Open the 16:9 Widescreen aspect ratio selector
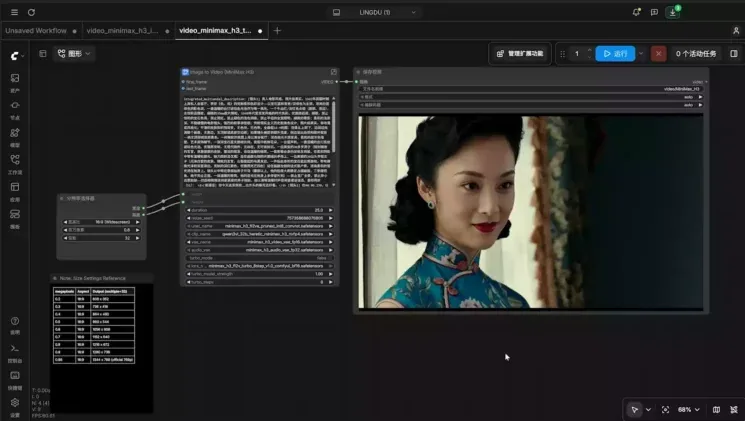This screenshot has height=421, width=745. [101, 222]
